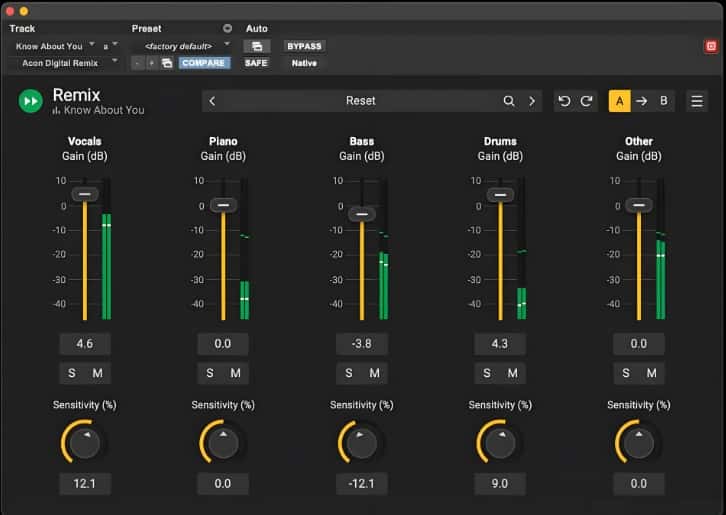
Task: Click the Vocals gain value field 4.6
Action: (x=85, y=344)
